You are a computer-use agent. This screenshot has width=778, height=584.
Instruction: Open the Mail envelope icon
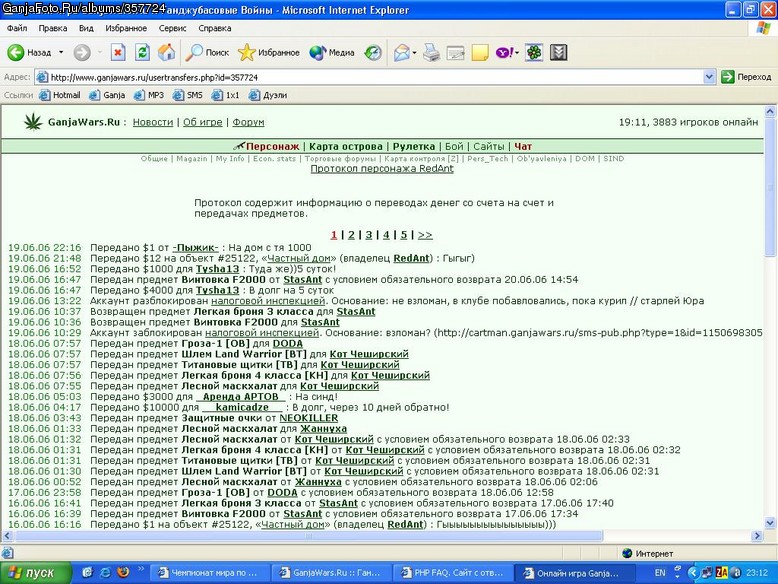(x=401, y=53)
